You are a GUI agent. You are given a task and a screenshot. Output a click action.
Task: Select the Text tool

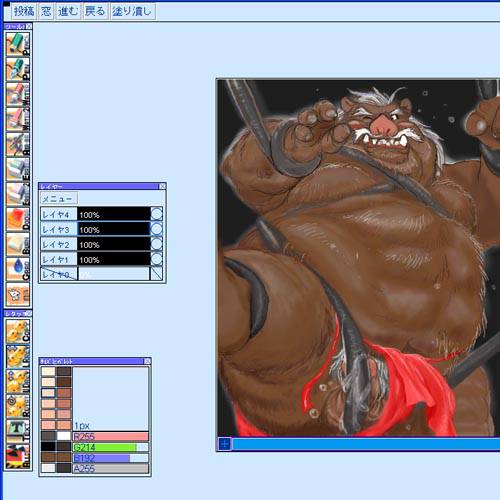(x=18, y=431)
